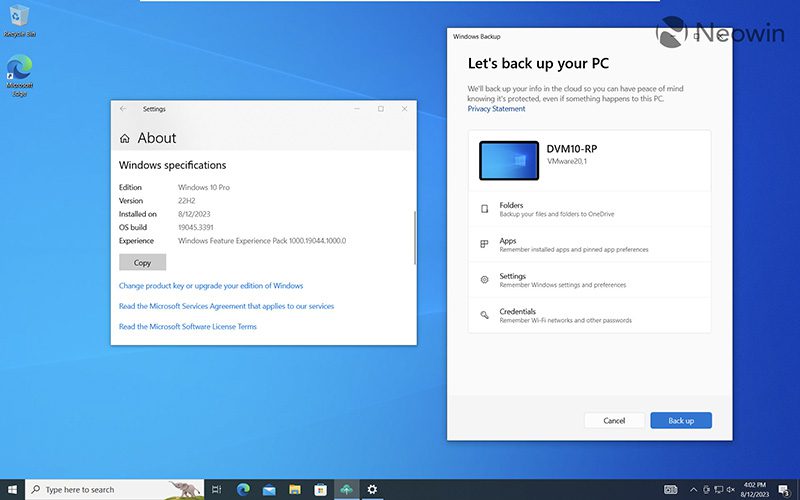Click the Settings window scrollbar
The image size is (800, 500).
point(415,237)
